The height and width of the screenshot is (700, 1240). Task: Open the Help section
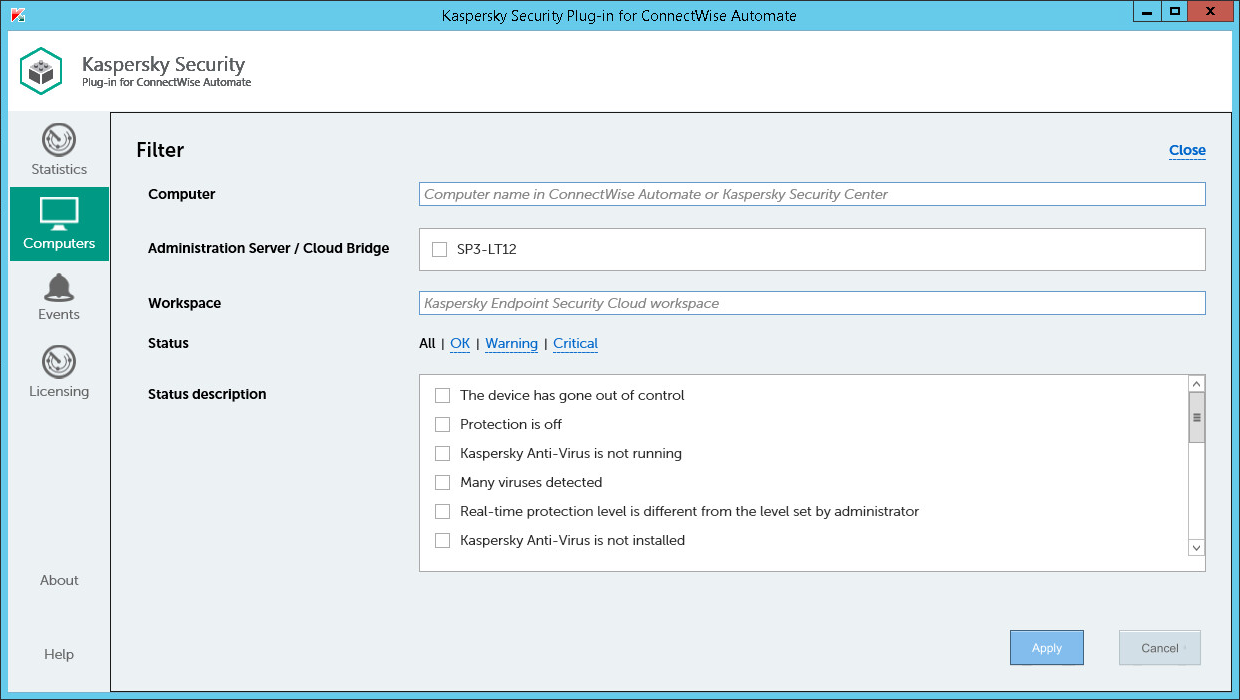pos(59,654)
